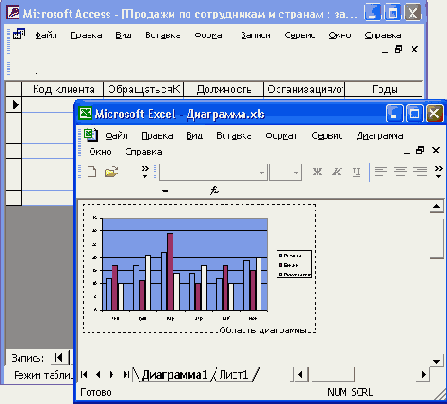Open the font name dropdown in Excel
This screenshot has width=447, height=404.
tap(262, 173)
